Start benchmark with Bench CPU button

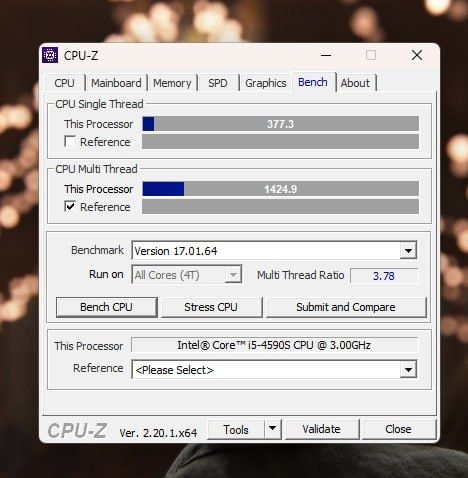tap(106, 307)
